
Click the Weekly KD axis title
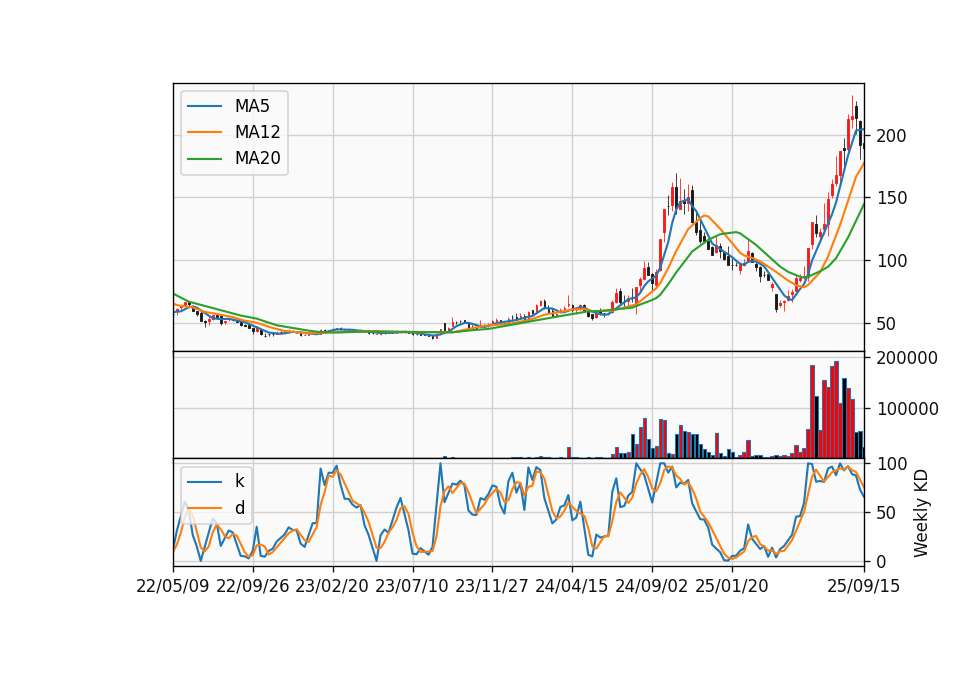click(921, 514)
